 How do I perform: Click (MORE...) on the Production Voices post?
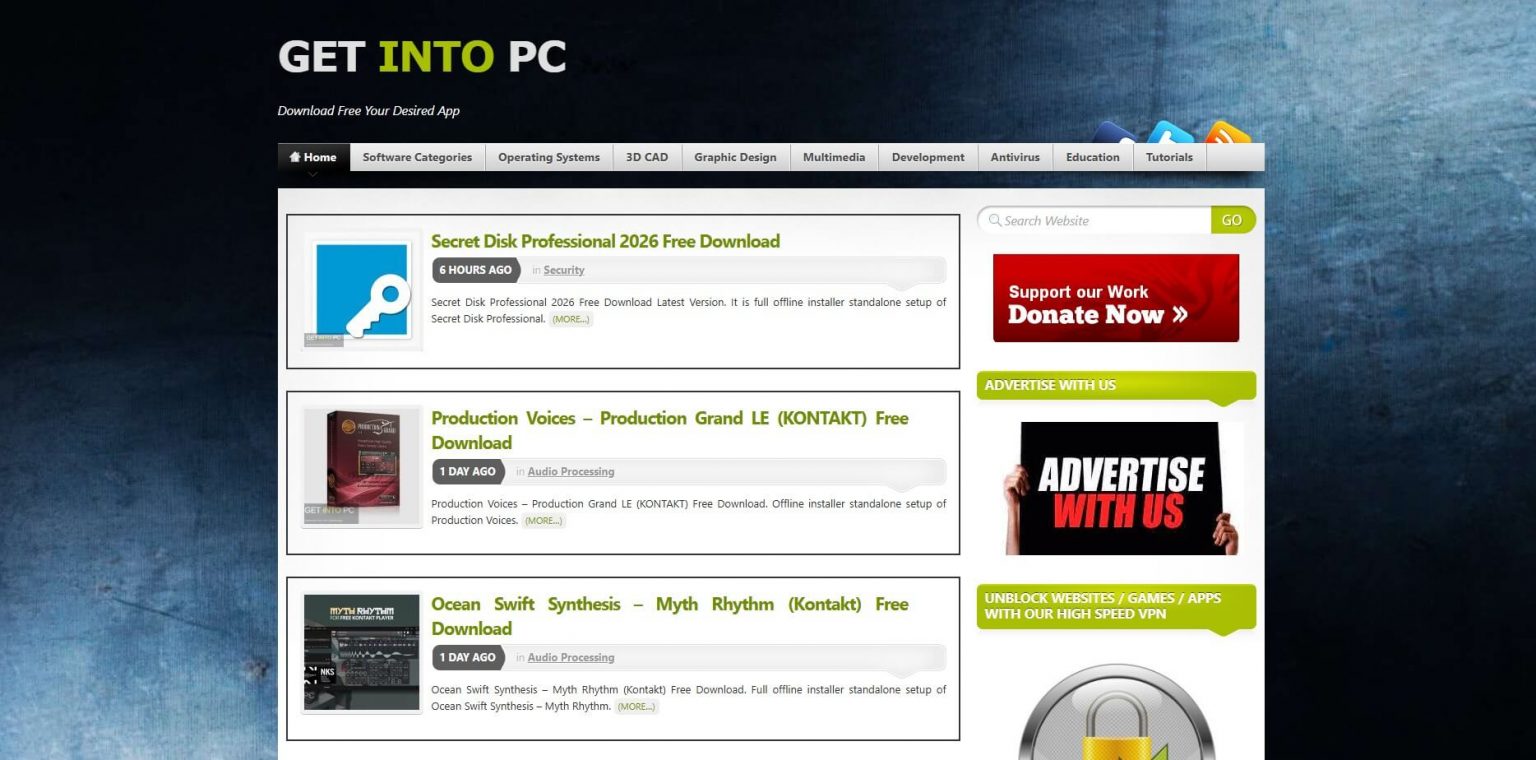click(544, 521)
